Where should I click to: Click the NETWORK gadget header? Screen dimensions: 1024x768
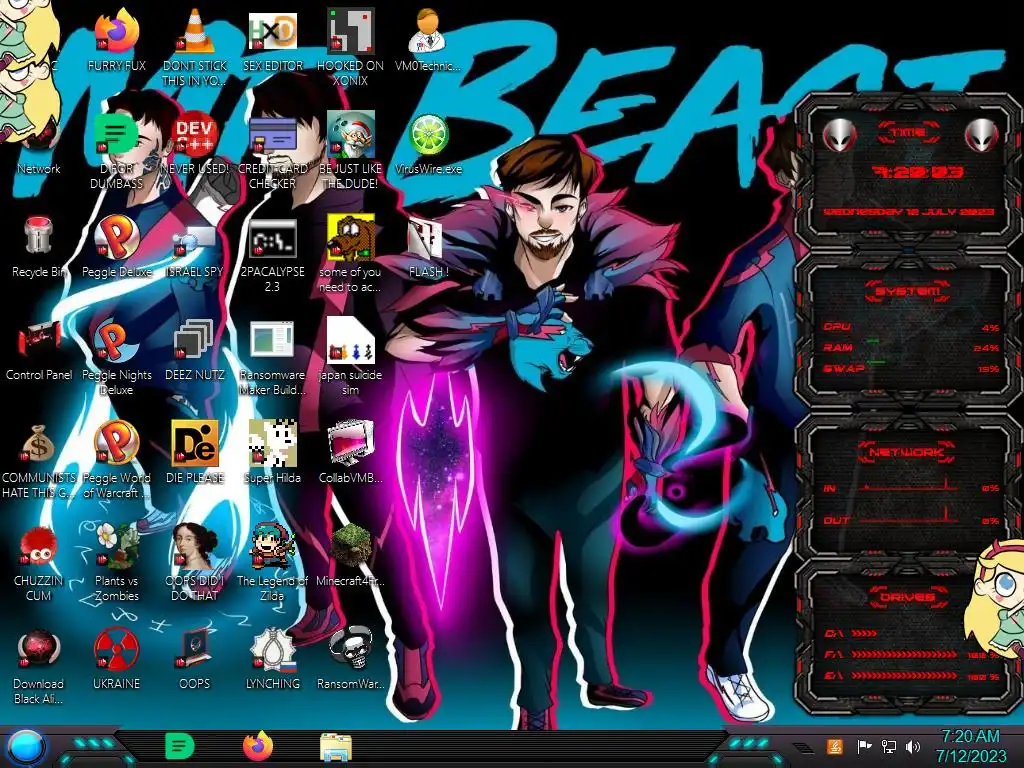click(x=906, y=451)
